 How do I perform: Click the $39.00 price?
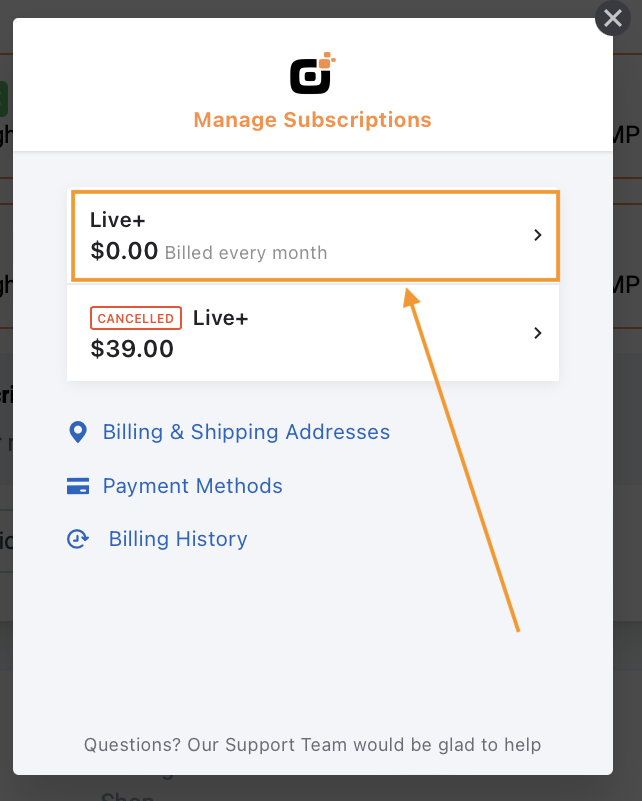[x=132, y=349]
